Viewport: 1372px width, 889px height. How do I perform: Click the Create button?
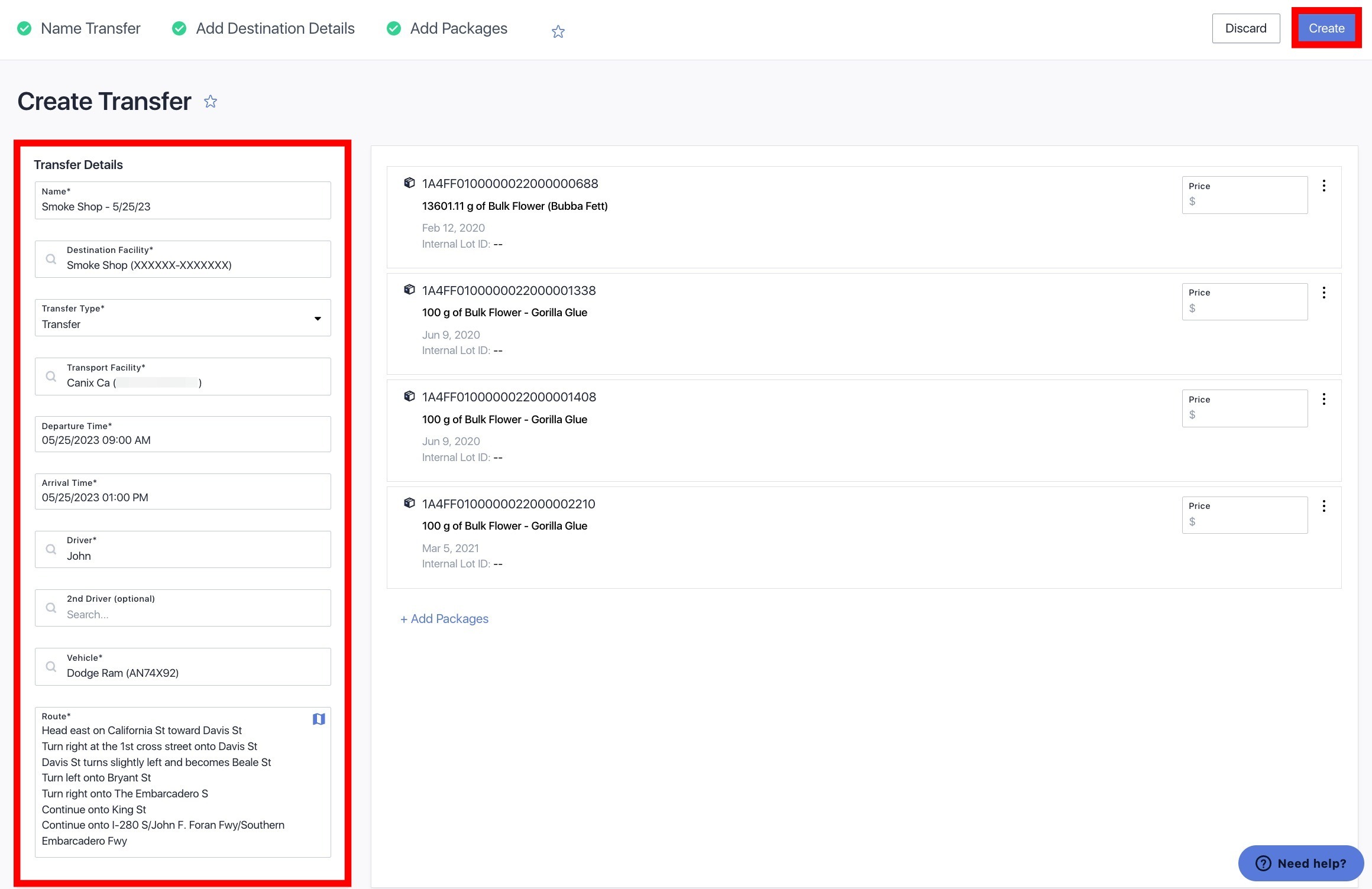[1326, 28]
